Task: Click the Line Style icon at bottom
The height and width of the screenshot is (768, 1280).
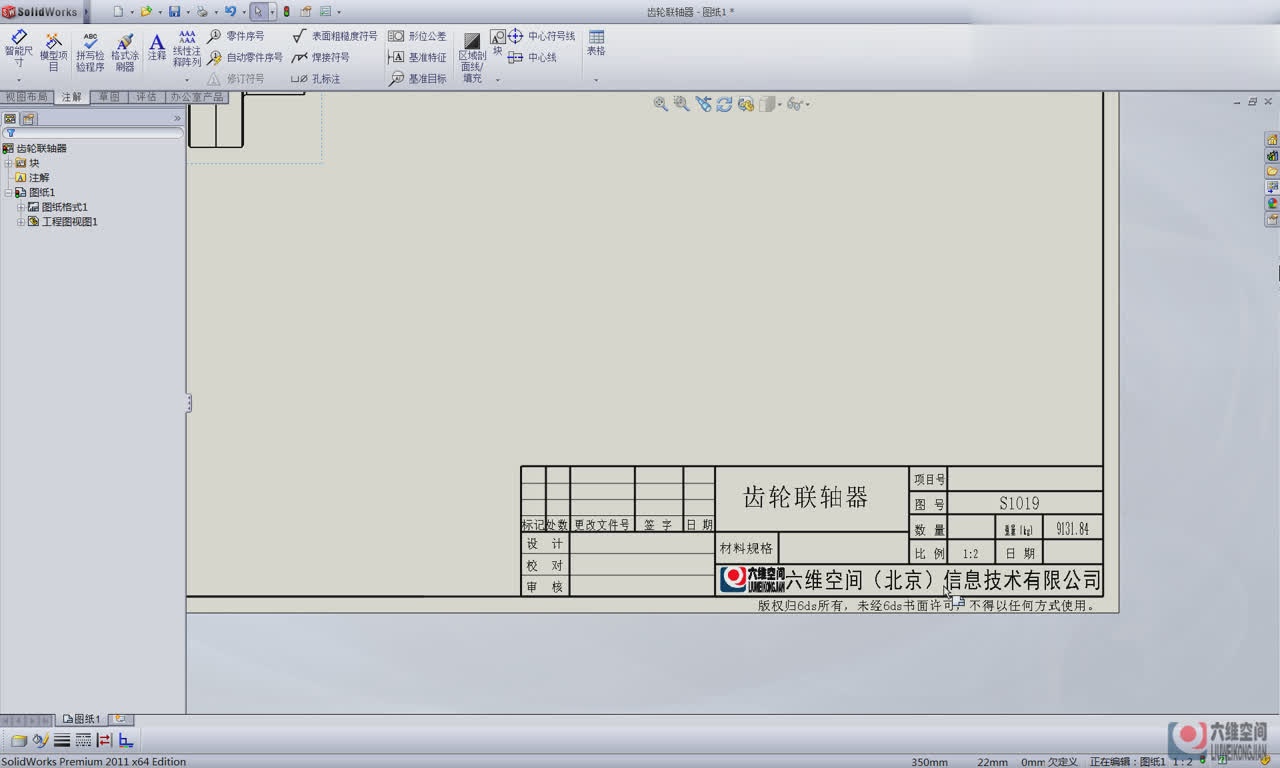Action: 83,741
